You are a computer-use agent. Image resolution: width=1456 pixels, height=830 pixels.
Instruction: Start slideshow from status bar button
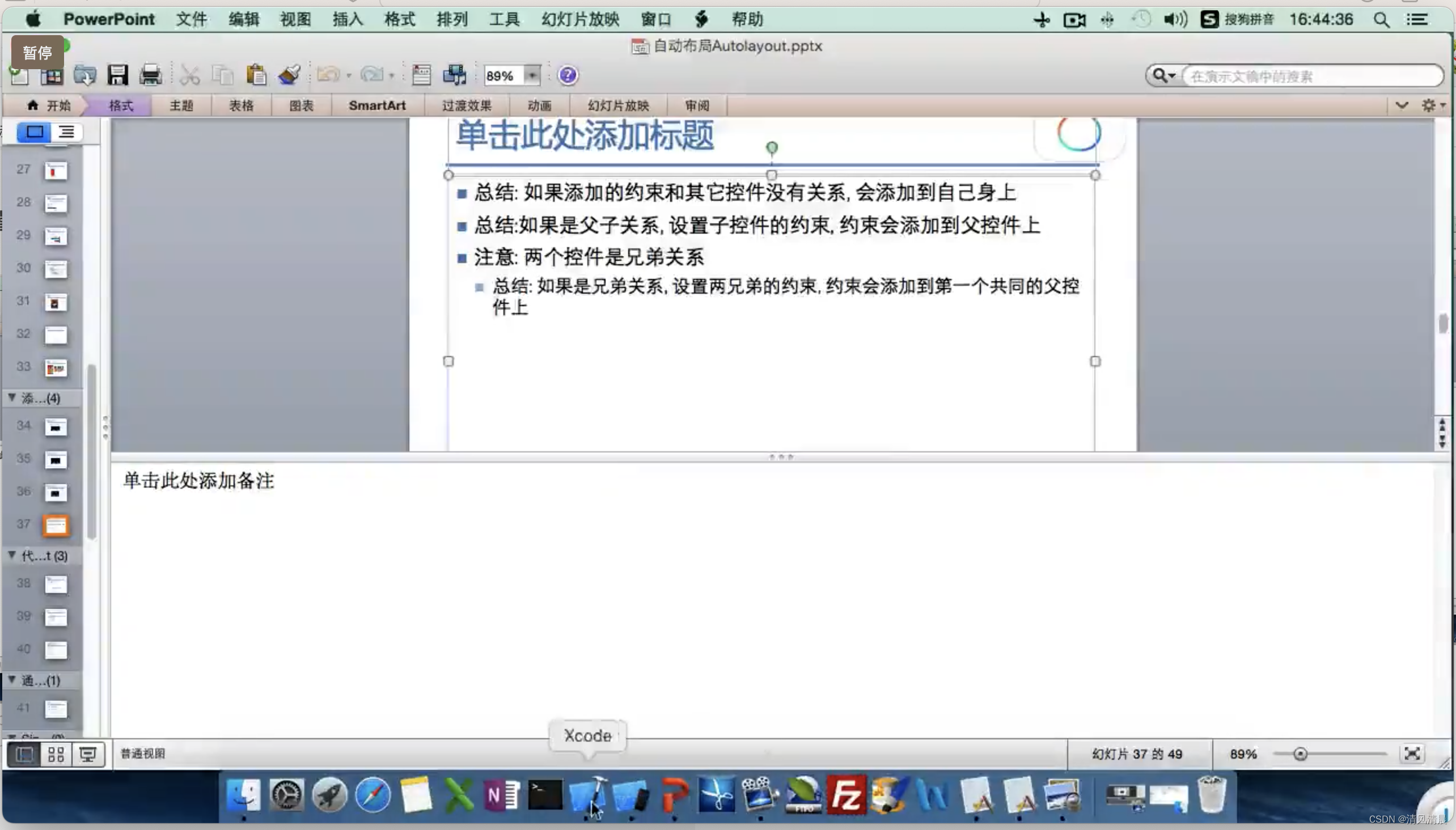tap(88, 755)
